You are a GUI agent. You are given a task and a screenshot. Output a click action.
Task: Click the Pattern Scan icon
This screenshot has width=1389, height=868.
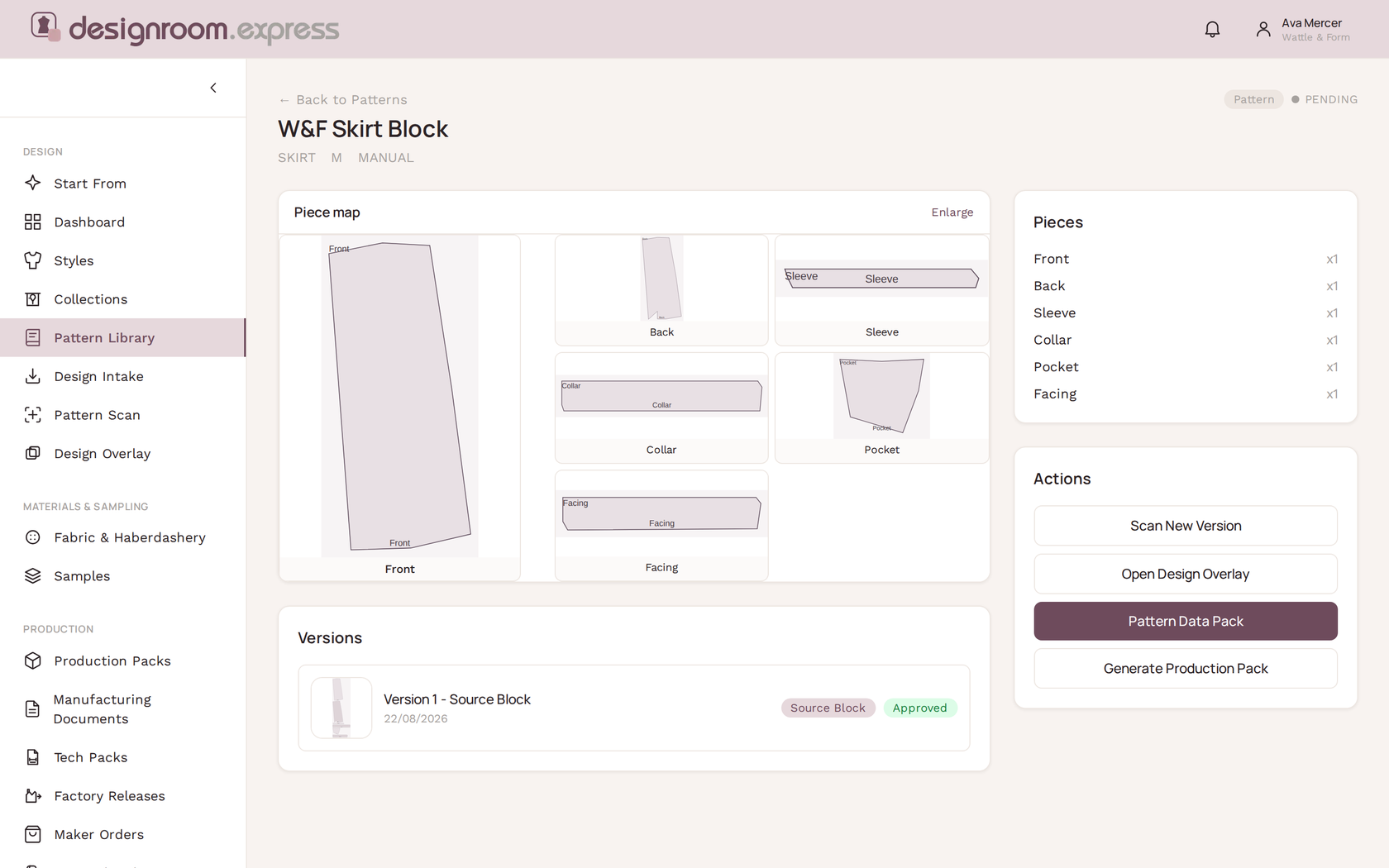pos(33,415)
